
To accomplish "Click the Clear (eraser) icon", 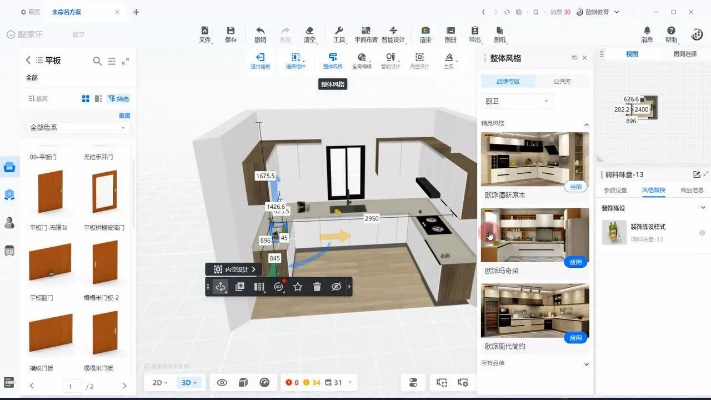I will [x=310, y=34].
